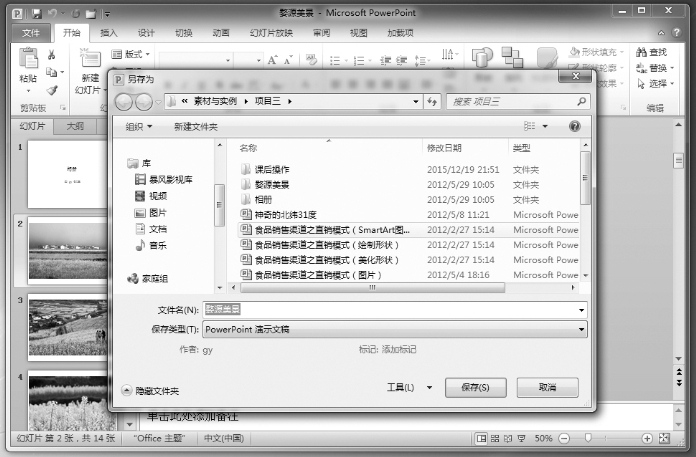The width and height of the screenshot is (696, 457).
Task: Switch to Slide Sorter view in status bar
Action: coord(495,438)
